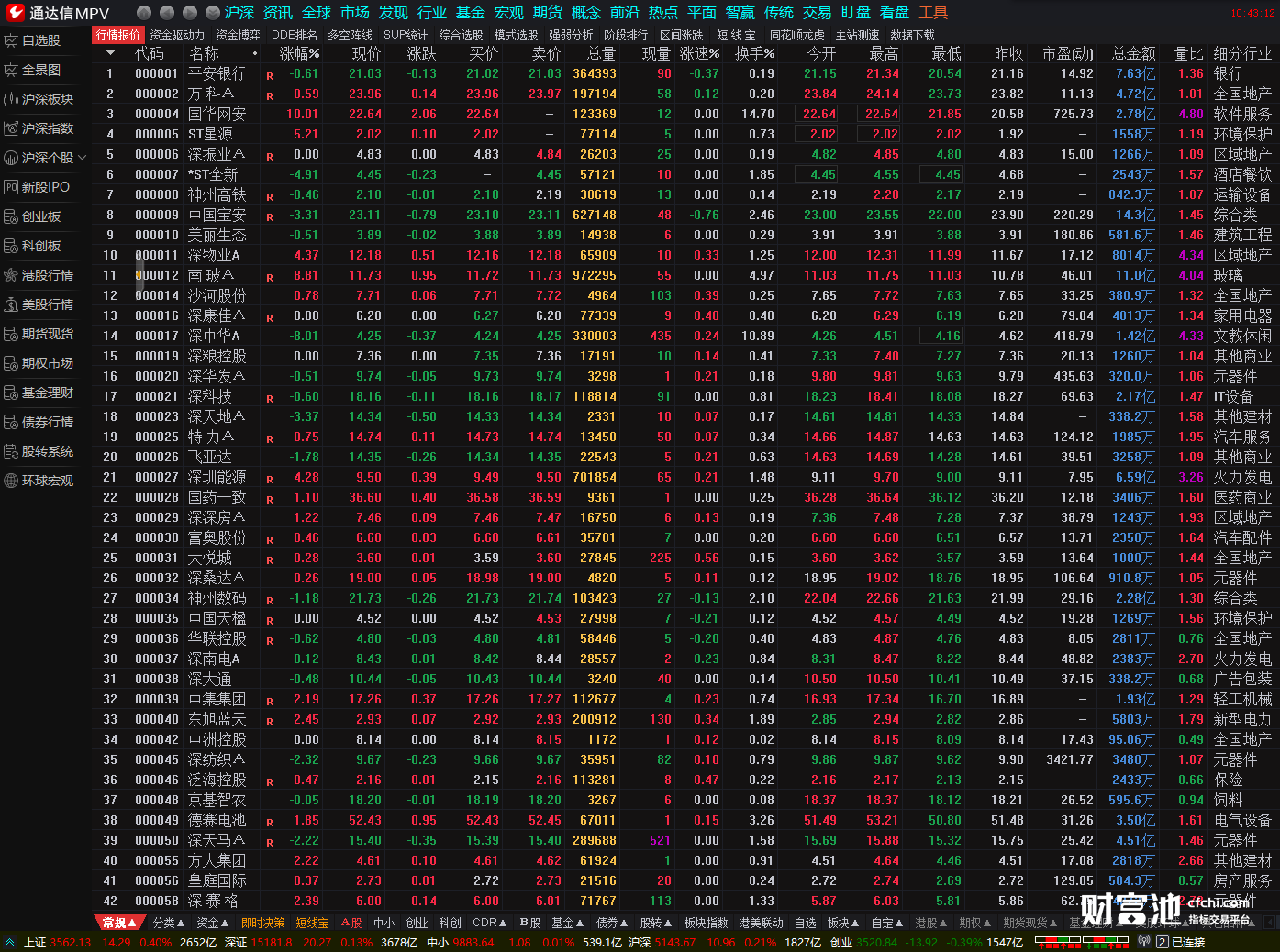This screenshot has height=952, width=1280.
Task: Select the 板块指数 bottom tab
Action: pyautogui.click(x=707, y=923)
